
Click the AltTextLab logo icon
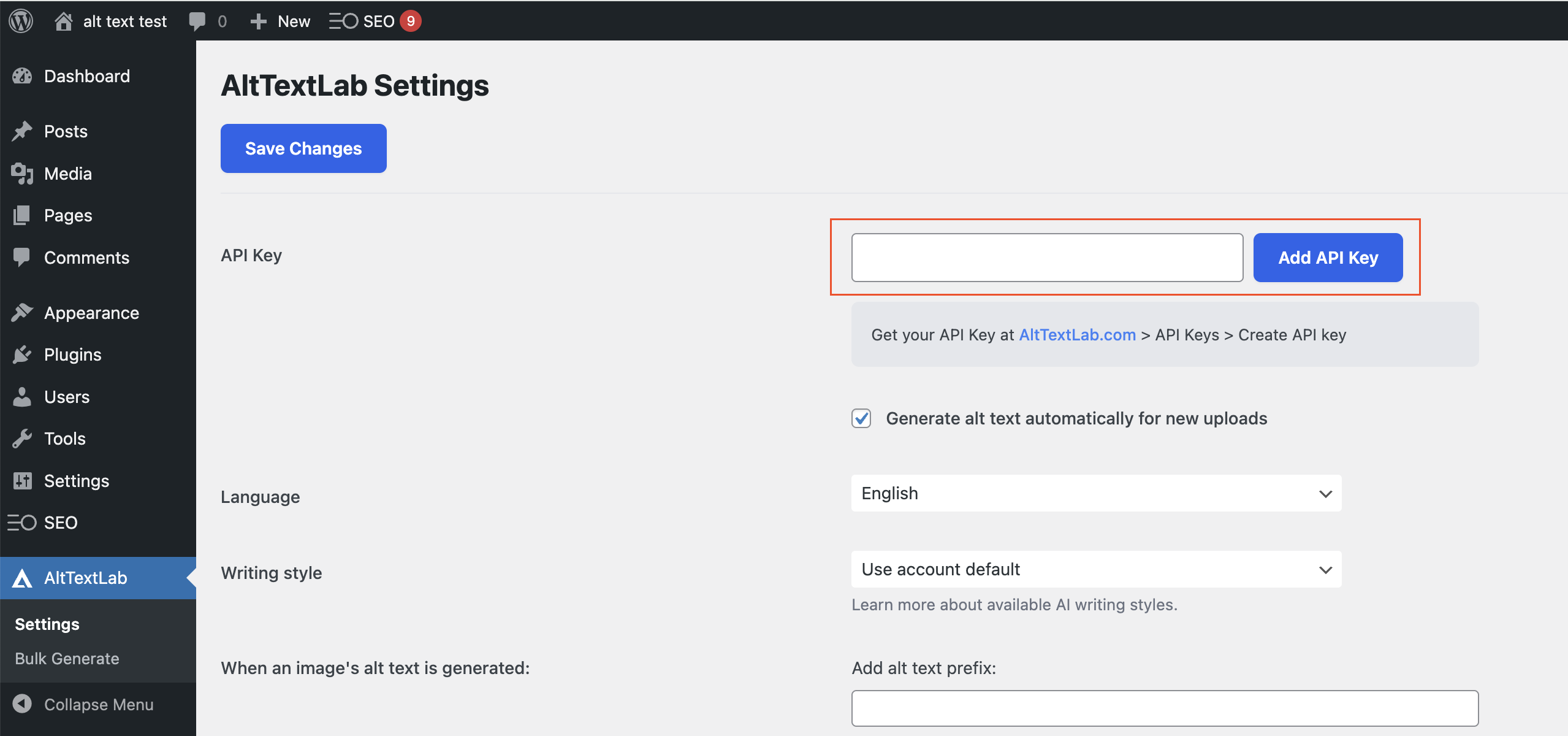(22, 578)
